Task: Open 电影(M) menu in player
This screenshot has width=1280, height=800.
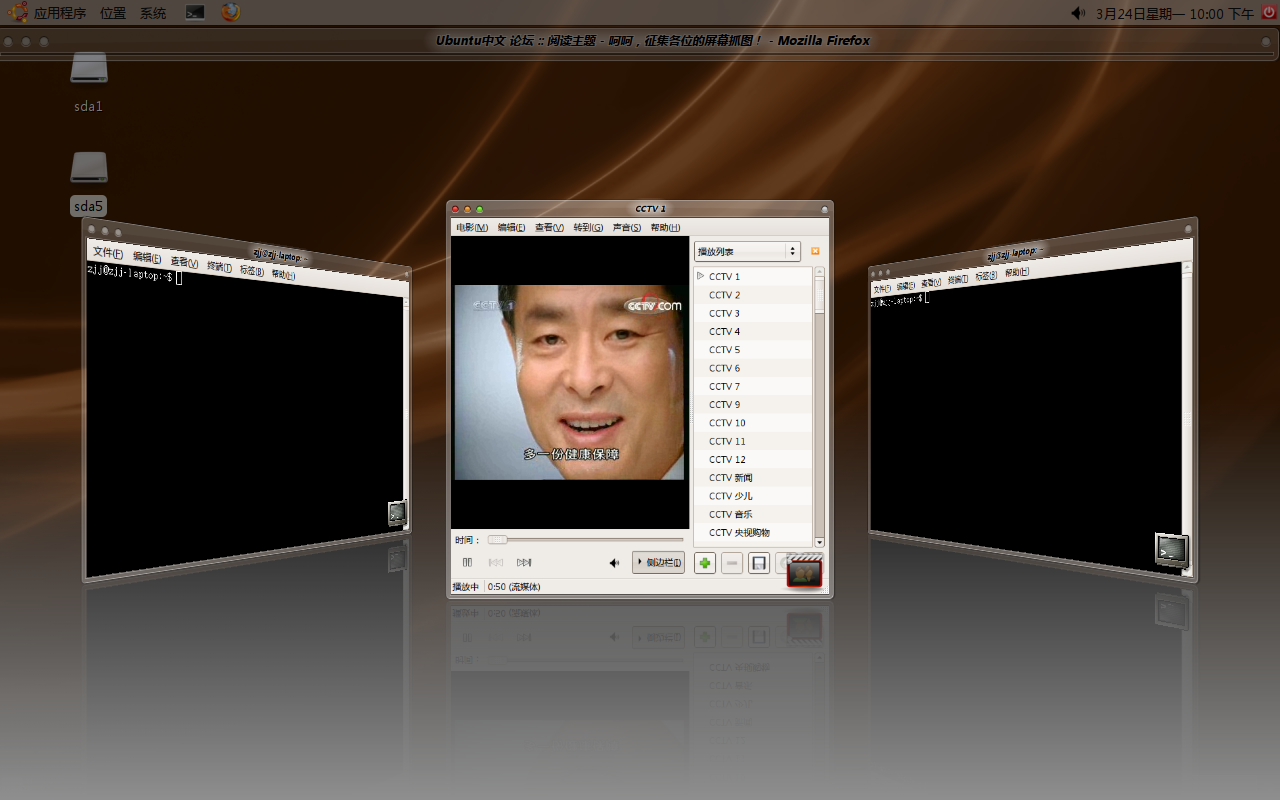Action: pos(472,228)
